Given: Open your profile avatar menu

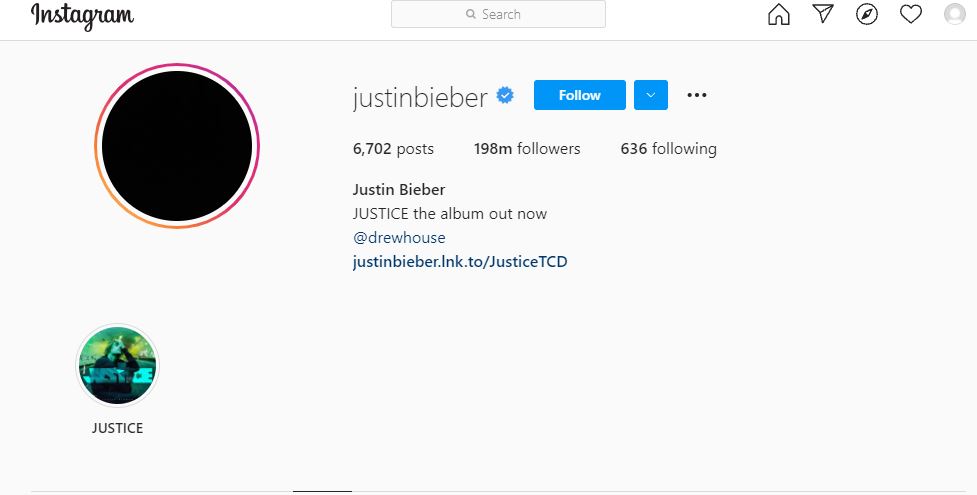Looking at the screenshot, I should point(955,14).
